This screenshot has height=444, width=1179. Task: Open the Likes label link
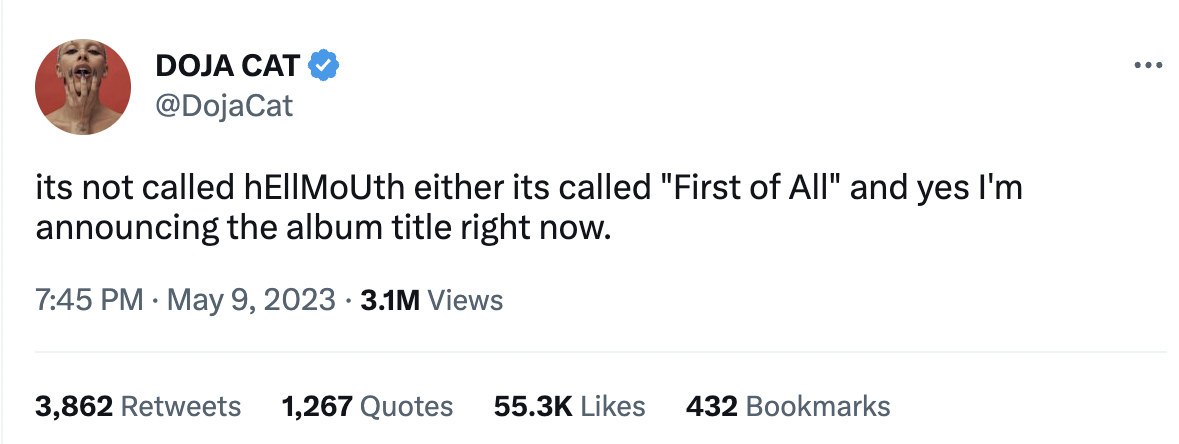tap(613, 406)
